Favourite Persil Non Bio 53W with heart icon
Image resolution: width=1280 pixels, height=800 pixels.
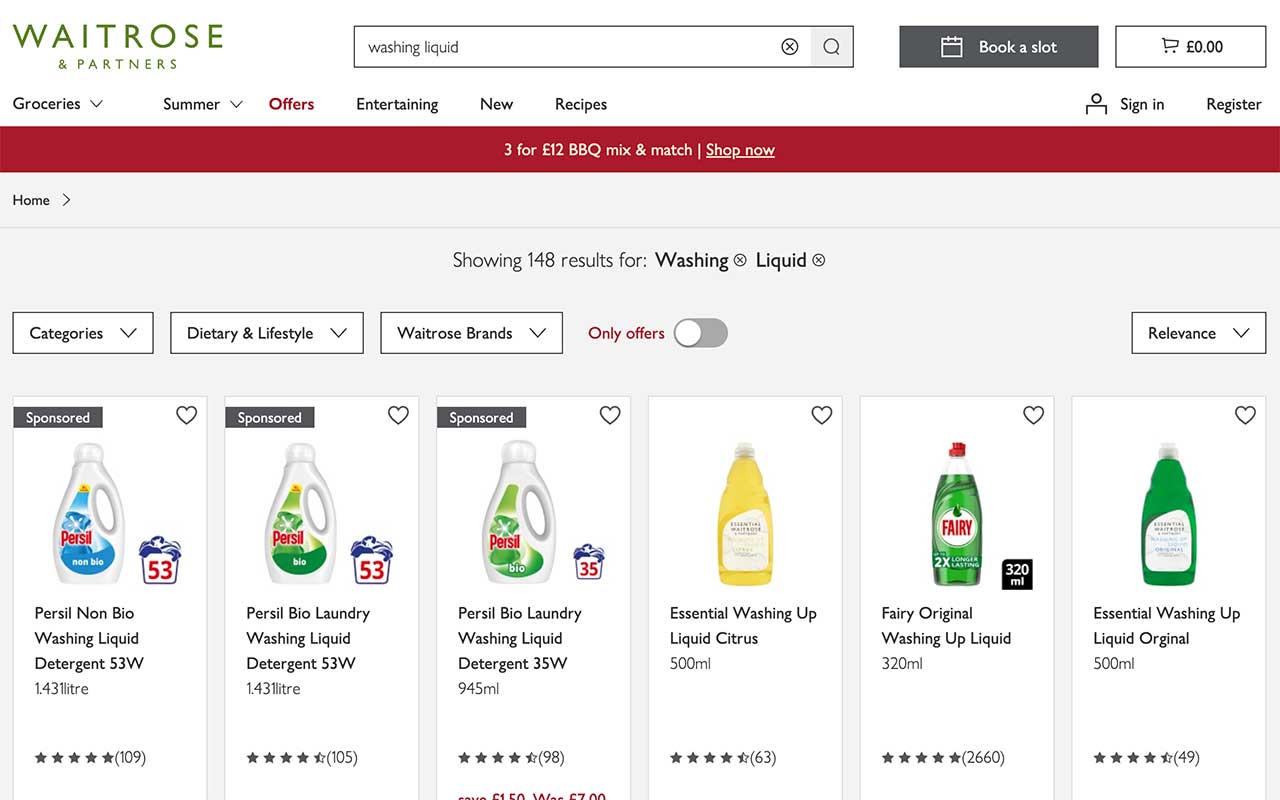[187, 415]
